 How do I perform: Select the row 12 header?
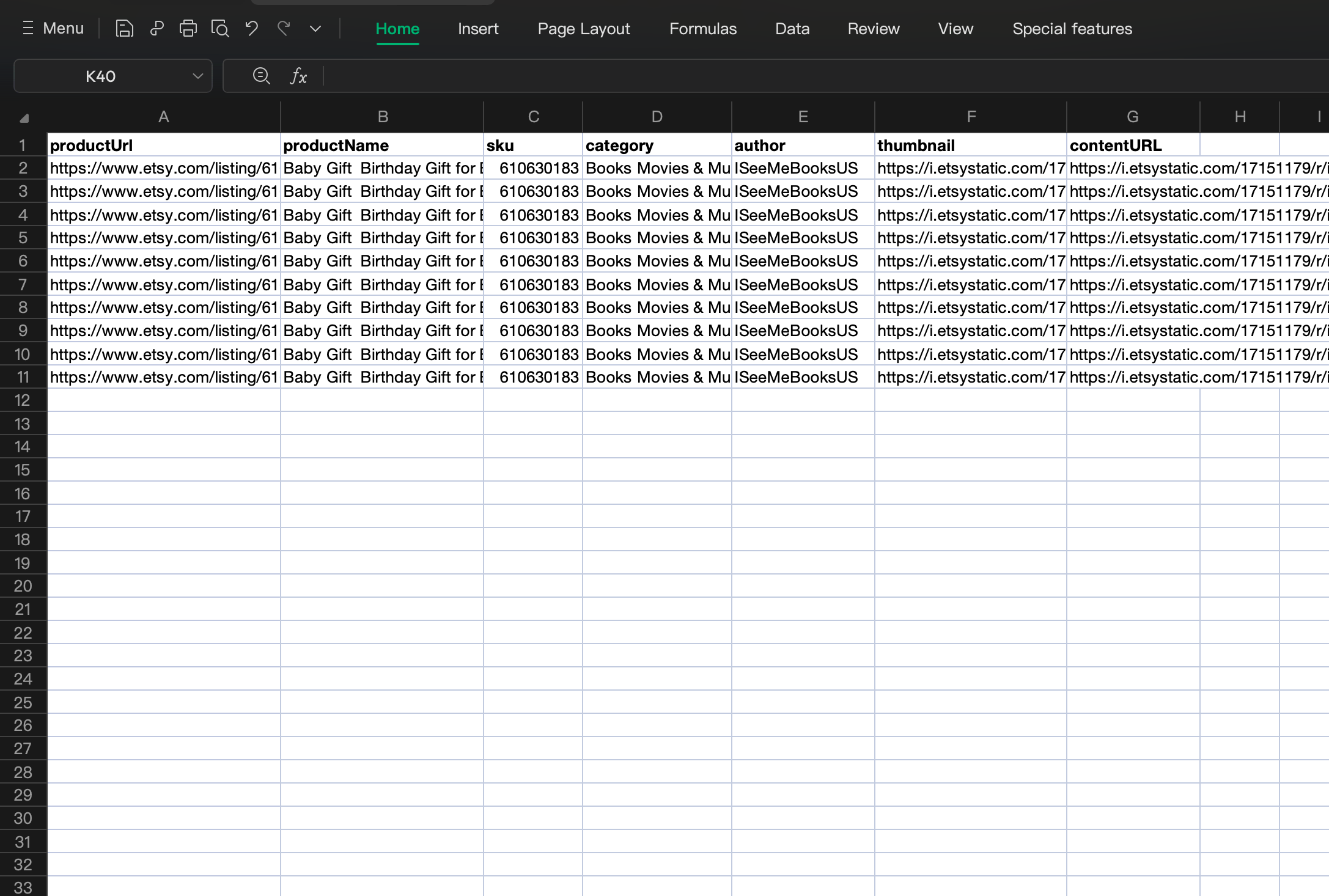[x=23, y=400]
